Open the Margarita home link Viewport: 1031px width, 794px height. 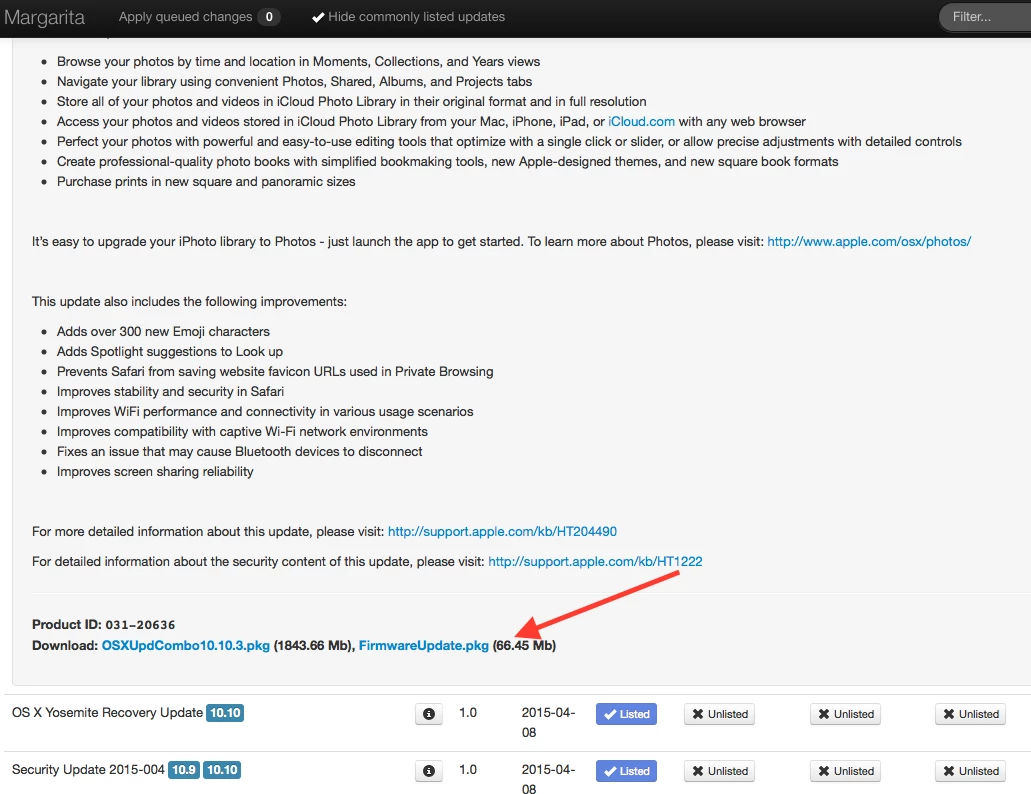(x=44, y=17)
